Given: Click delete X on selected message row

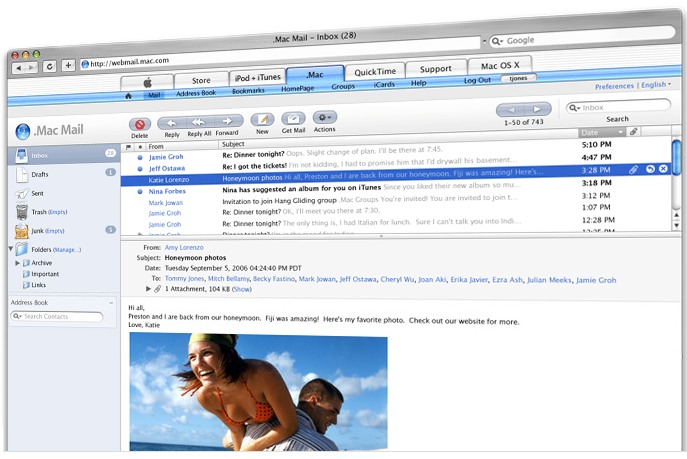Looking at the screenshot, I should pyautogui.click(x=663, y=168).
